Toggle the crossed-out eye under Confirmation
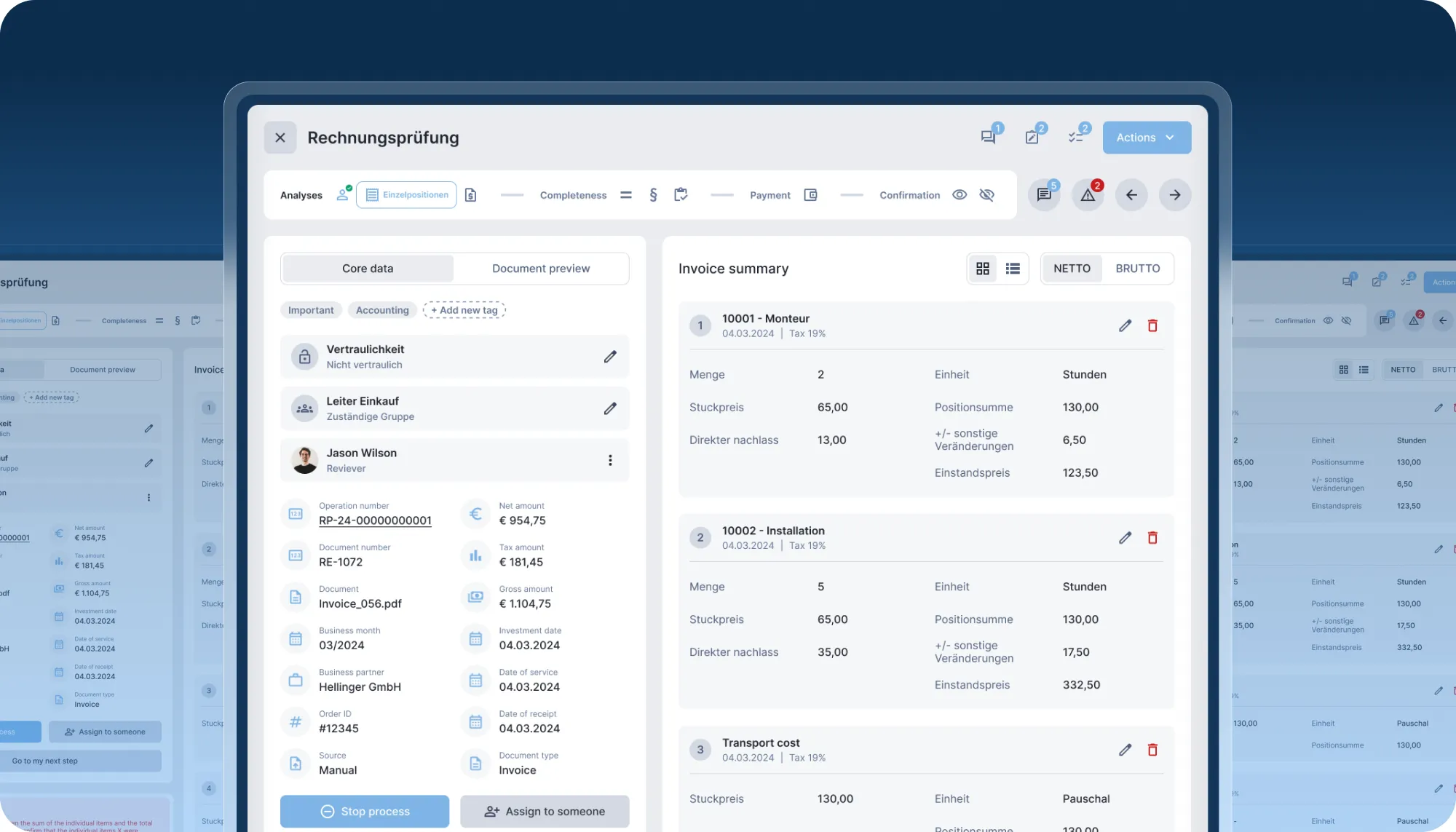This screenshot has height=832, width=1456. tap(986, 195)
